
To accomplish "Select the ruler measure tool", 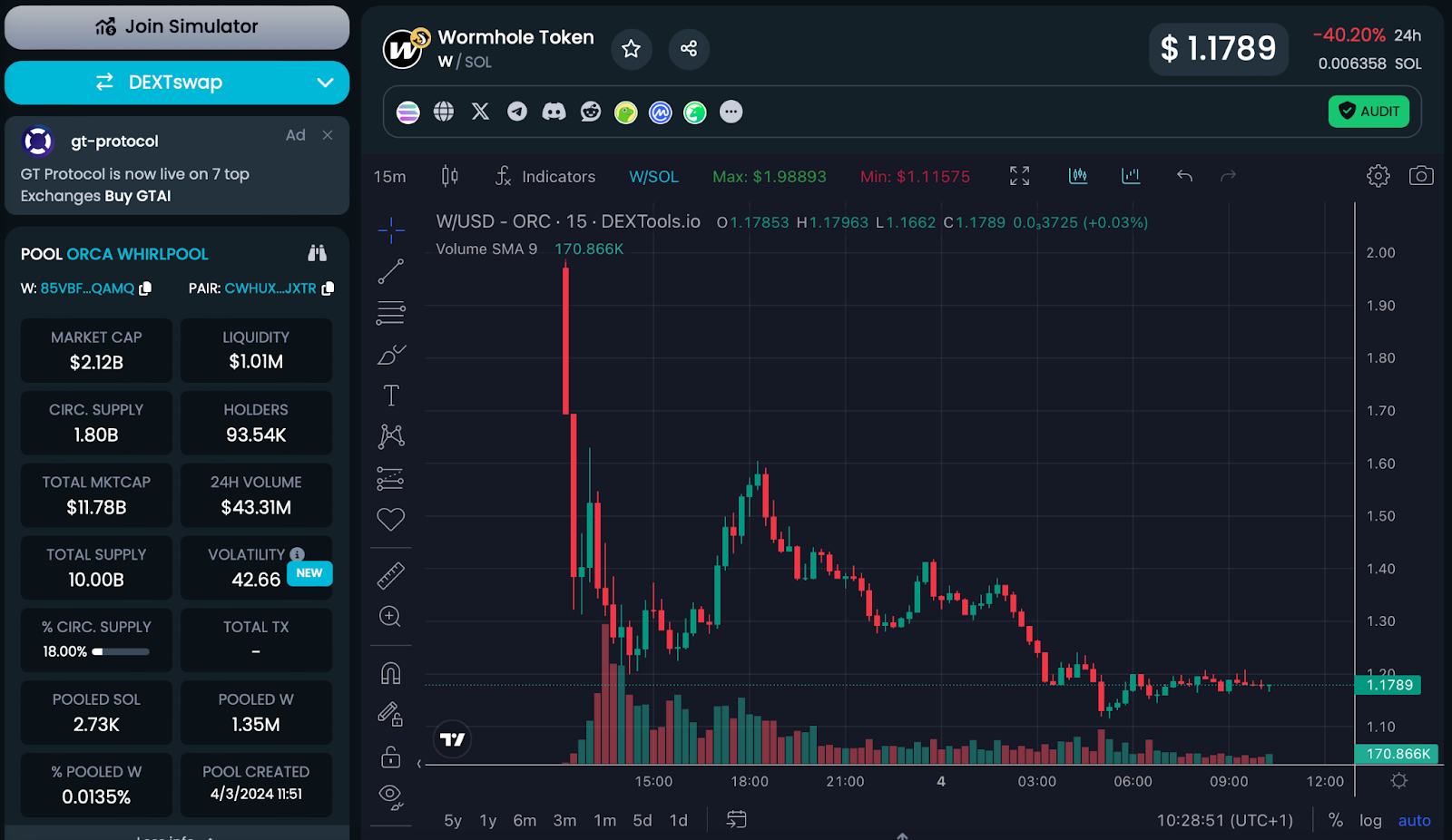I will pos(391,575).
